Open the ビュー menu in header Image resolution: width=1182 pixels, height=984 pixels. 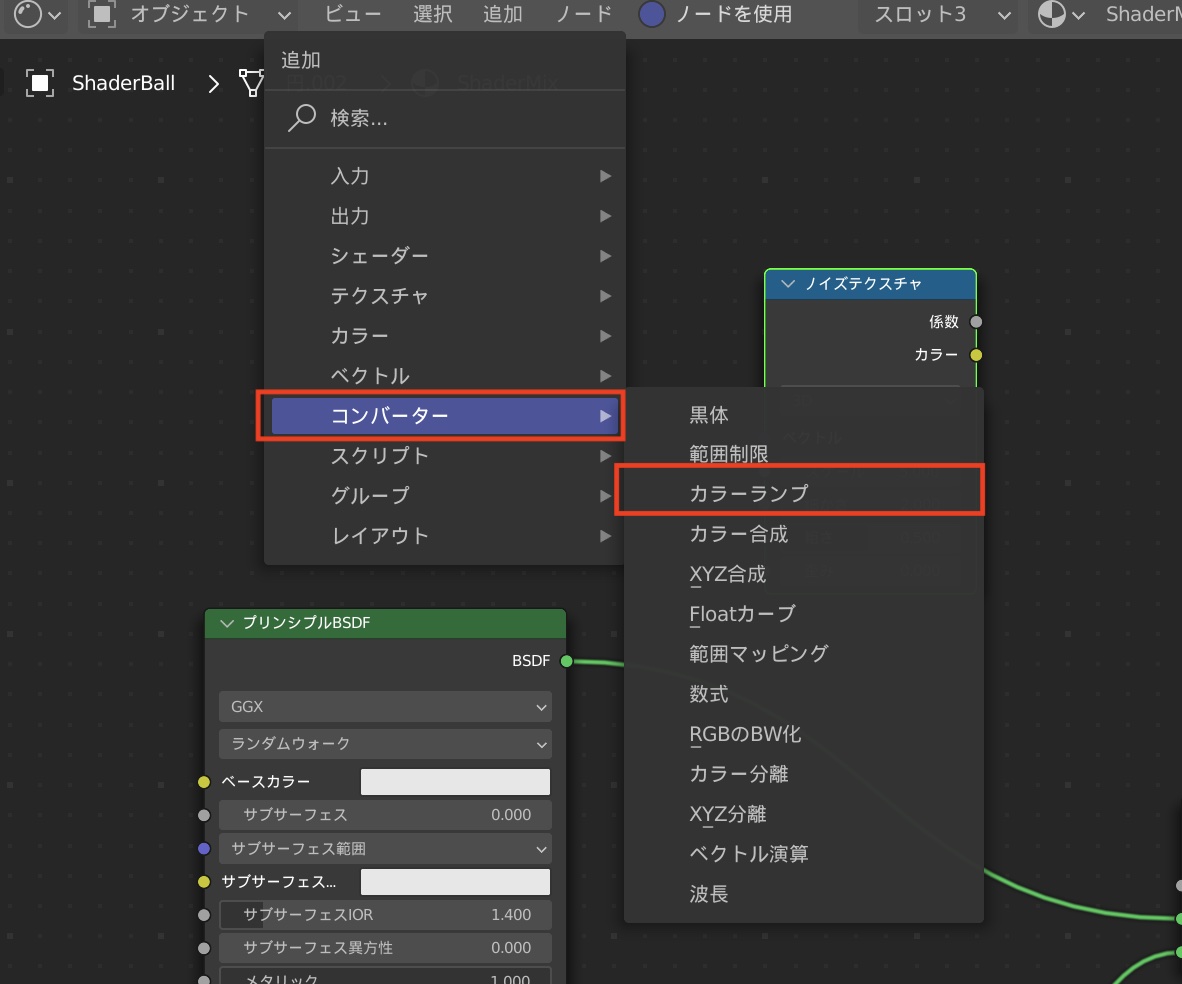coord(353,14)
